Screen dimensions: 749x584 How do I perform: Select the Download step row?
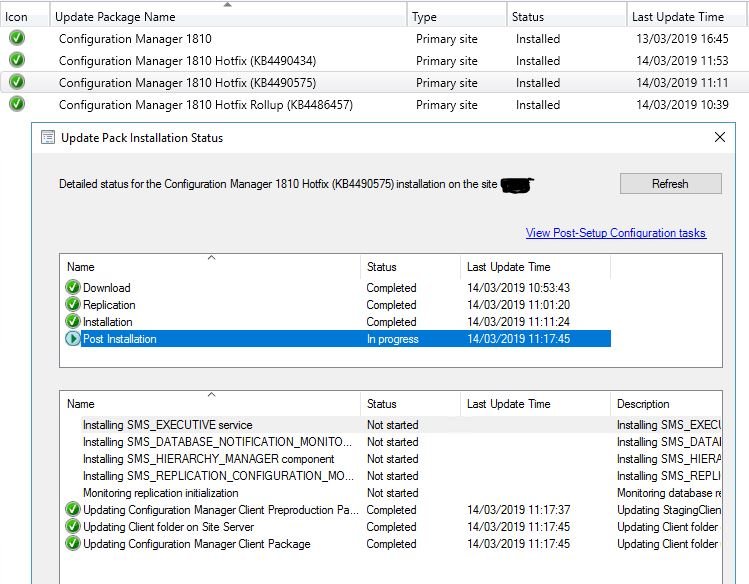338,287
